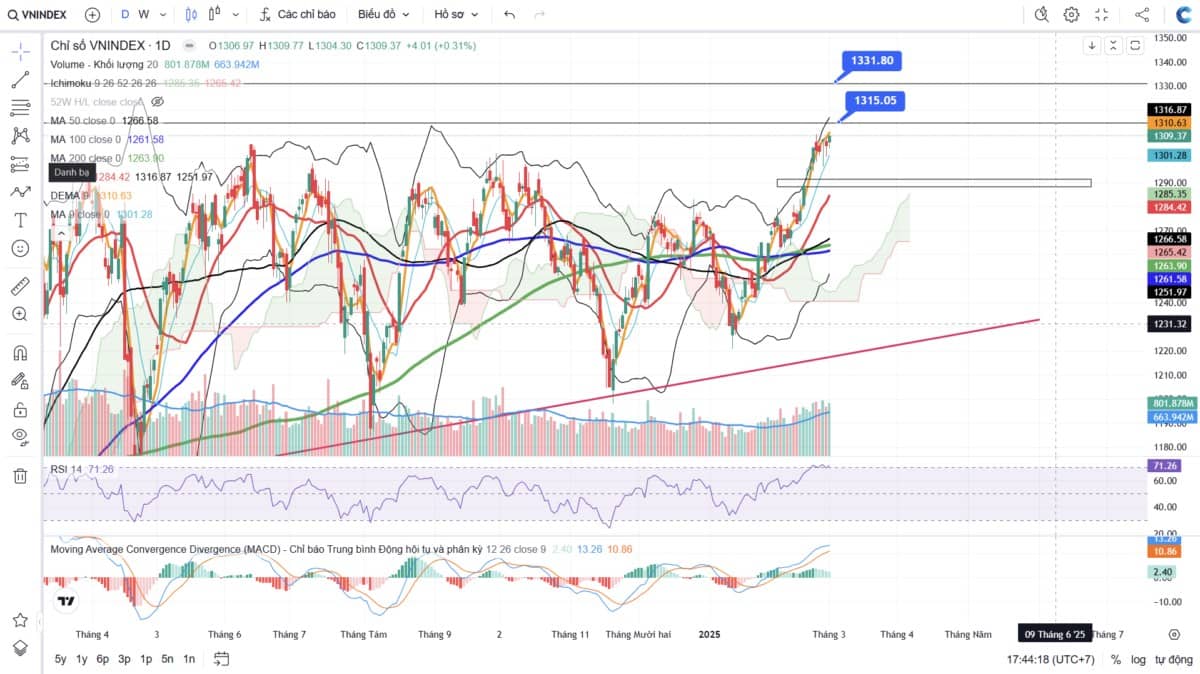Toggle percent scale mode

coord(1116,660)
